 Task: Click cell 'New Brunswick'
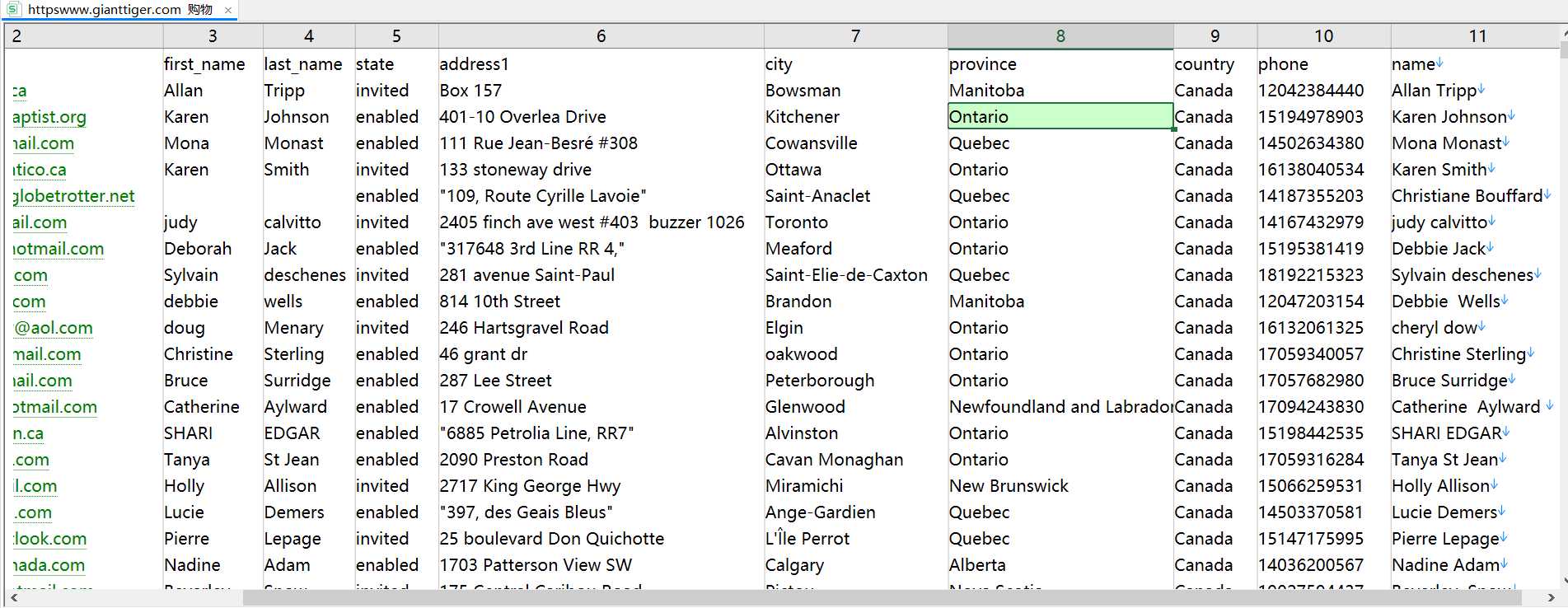point(1060,486)
